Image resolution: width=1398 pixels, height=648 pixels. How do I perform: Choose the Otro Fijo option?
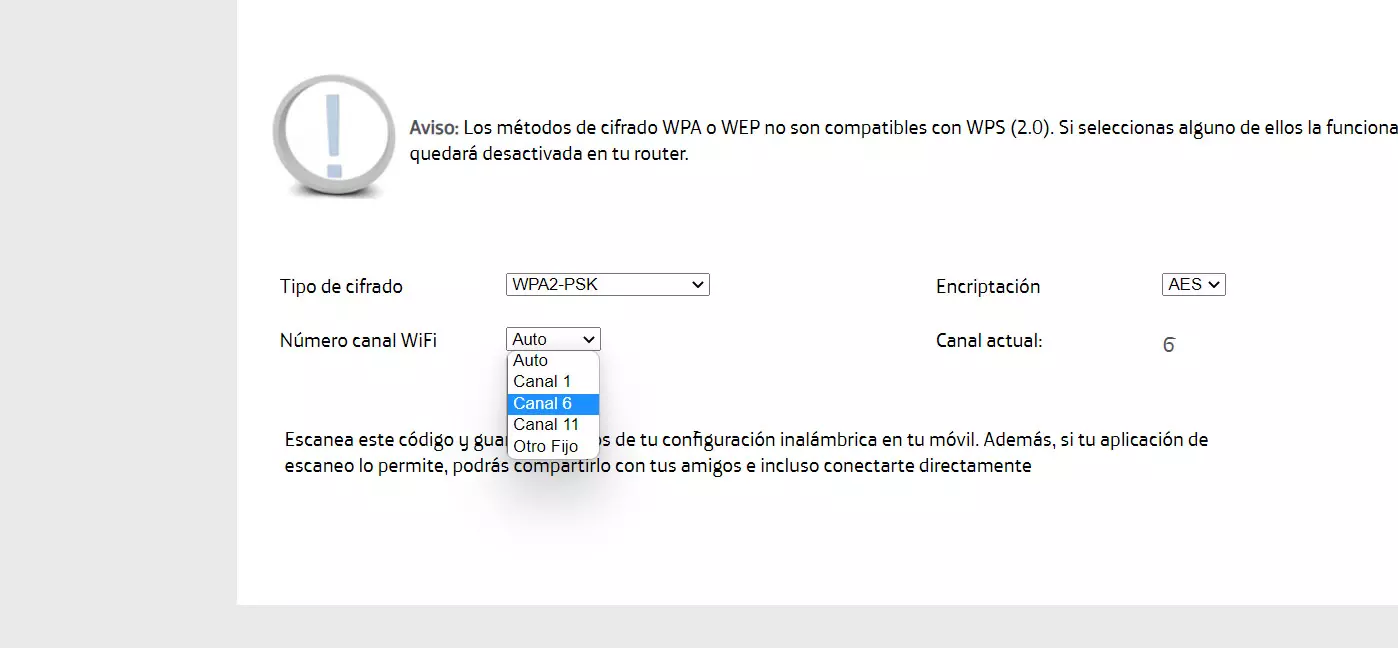pyautogui.click(x=553, y=447)
